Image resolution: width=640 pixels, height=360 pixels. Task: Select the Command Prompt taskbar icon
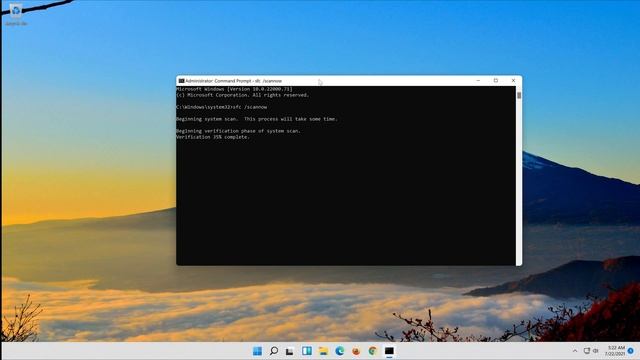[389, 351]
